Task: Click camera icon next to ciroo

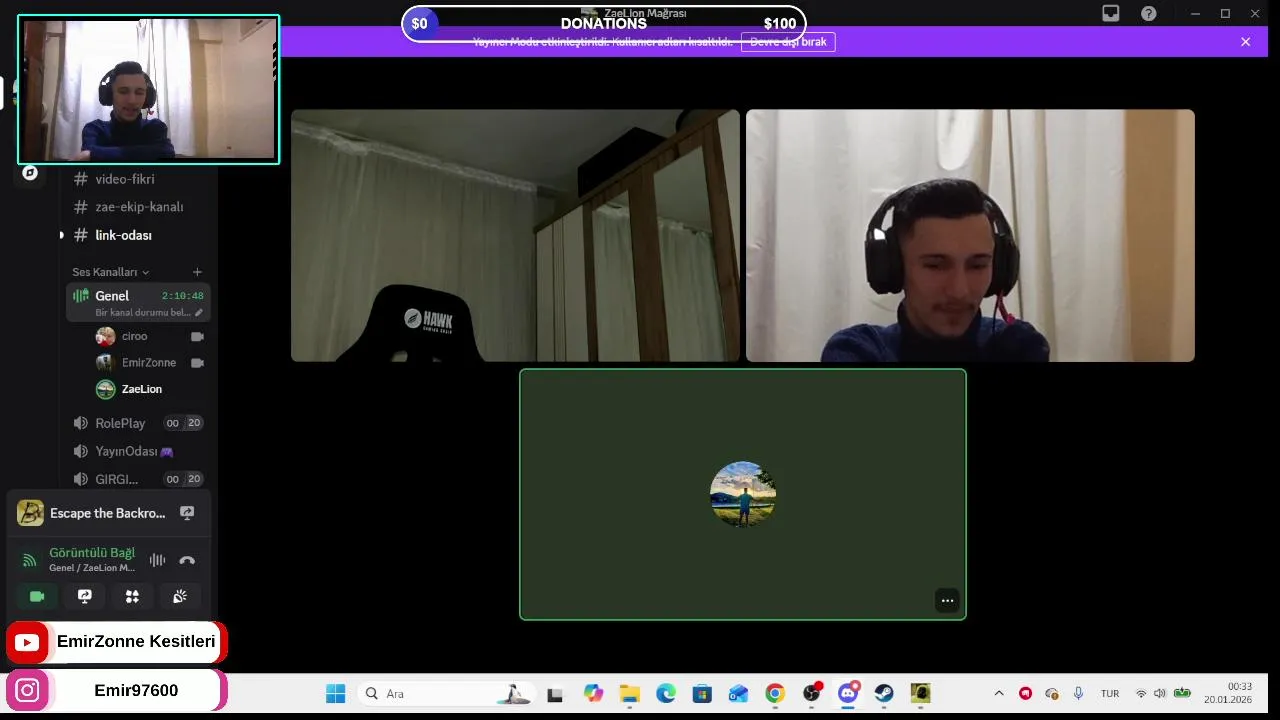Action: click(197, 337)
